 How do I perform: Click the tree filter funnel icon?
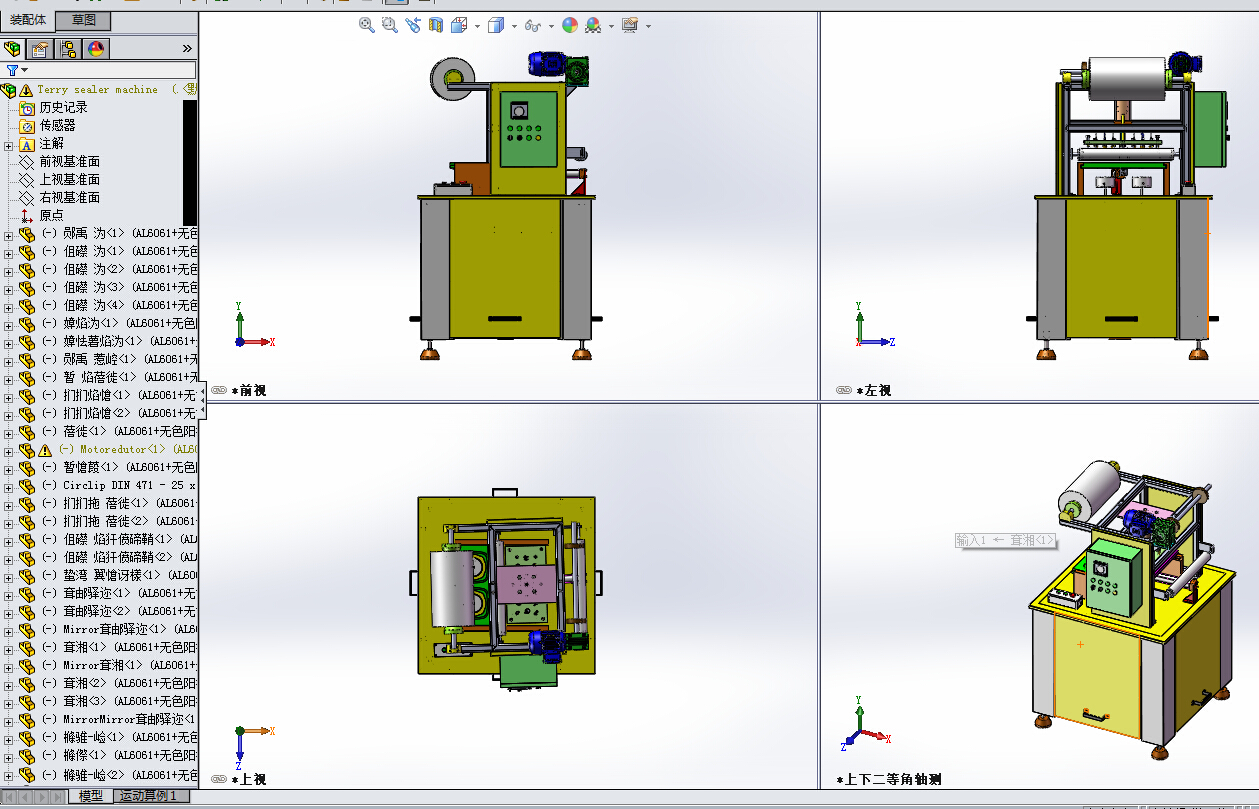coord(12,70)
